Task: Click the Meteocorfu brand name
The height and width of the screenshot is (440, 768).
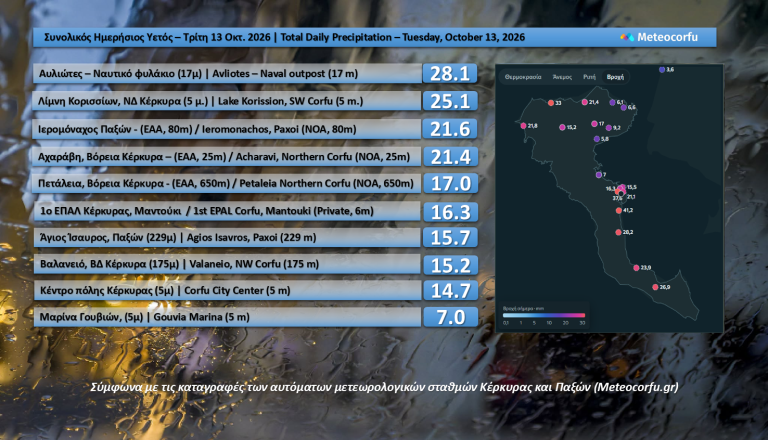Action: pos(667,37)
